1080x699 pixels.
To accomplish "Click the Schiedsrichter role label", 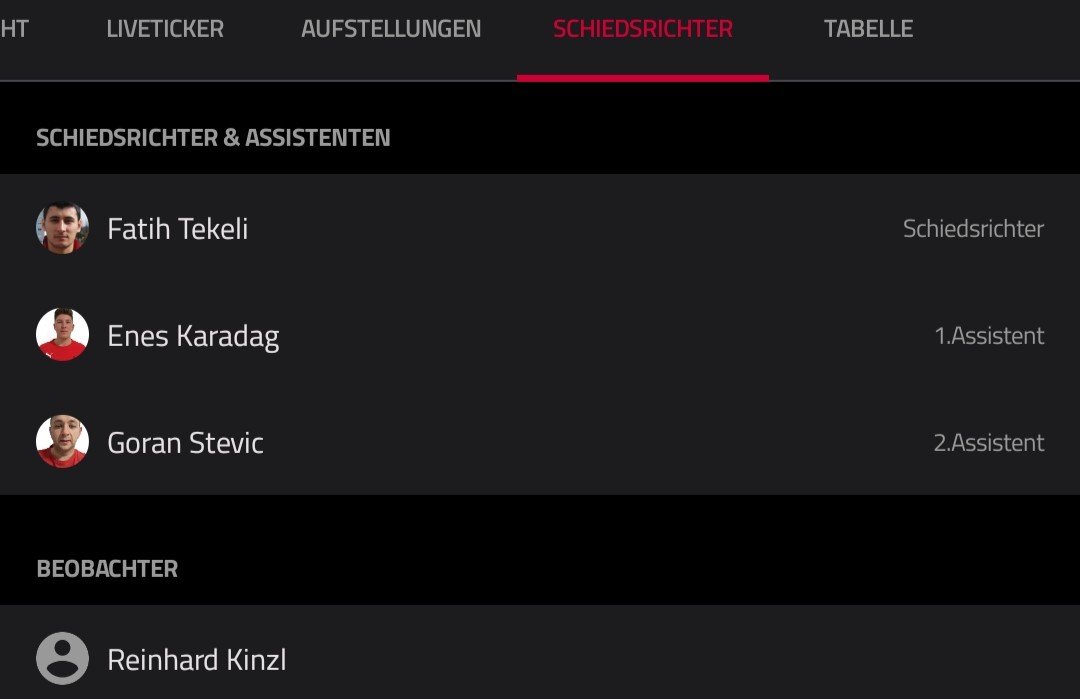I will point(973,229).
